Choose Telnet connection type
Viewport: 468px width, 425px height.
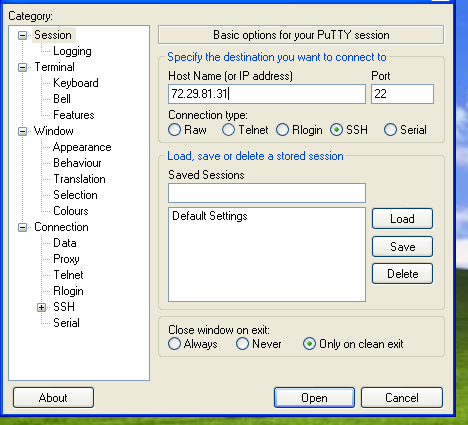pyautogui.click(x=228, y=130)
